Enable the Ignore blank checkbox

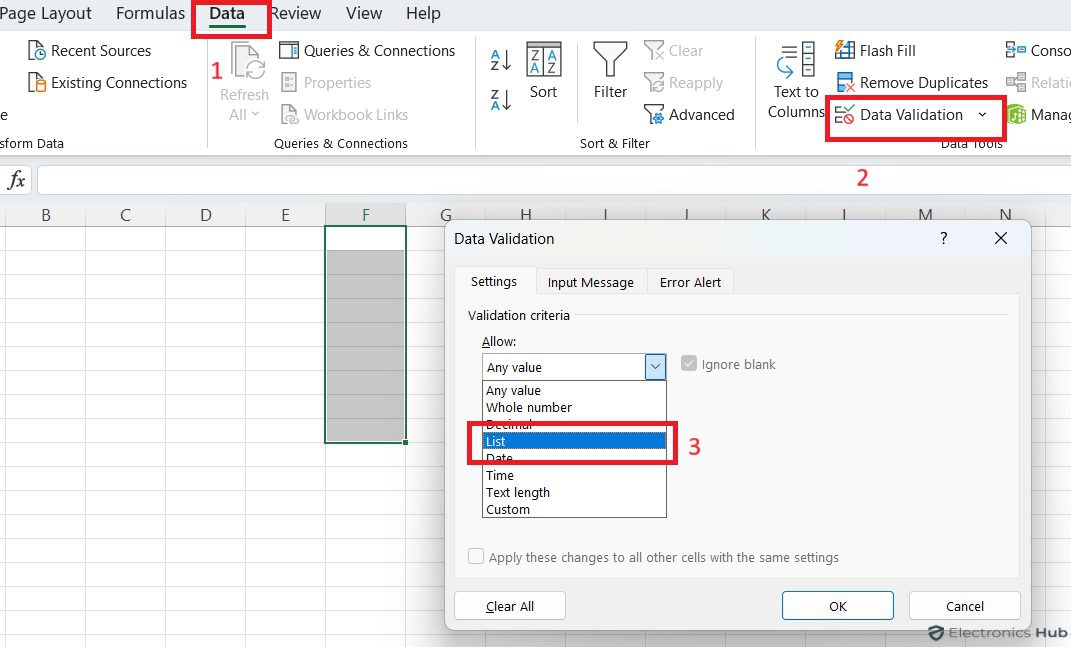coord(689,363)
